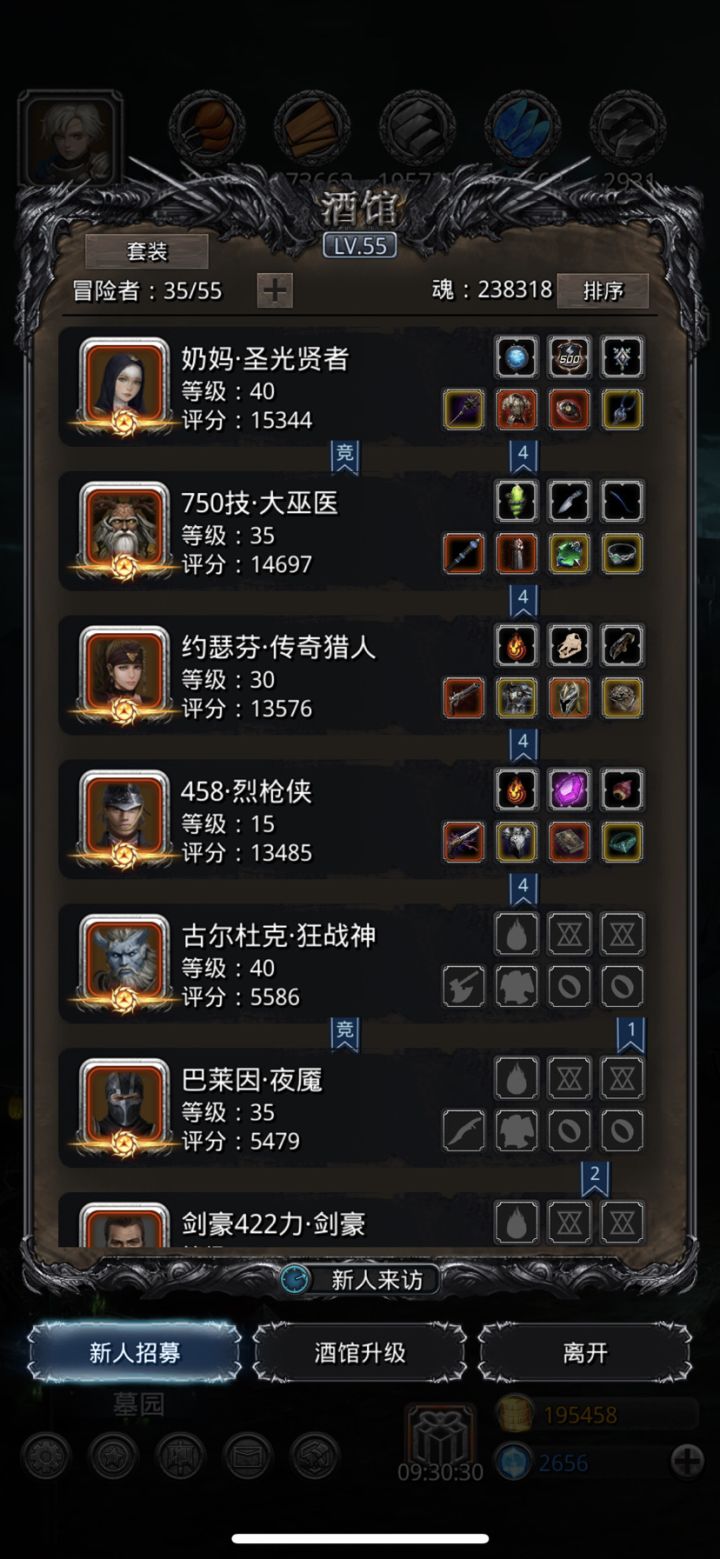
Task: Tap the purple gem skill of 458·烈枪侠
Action: 570,790
